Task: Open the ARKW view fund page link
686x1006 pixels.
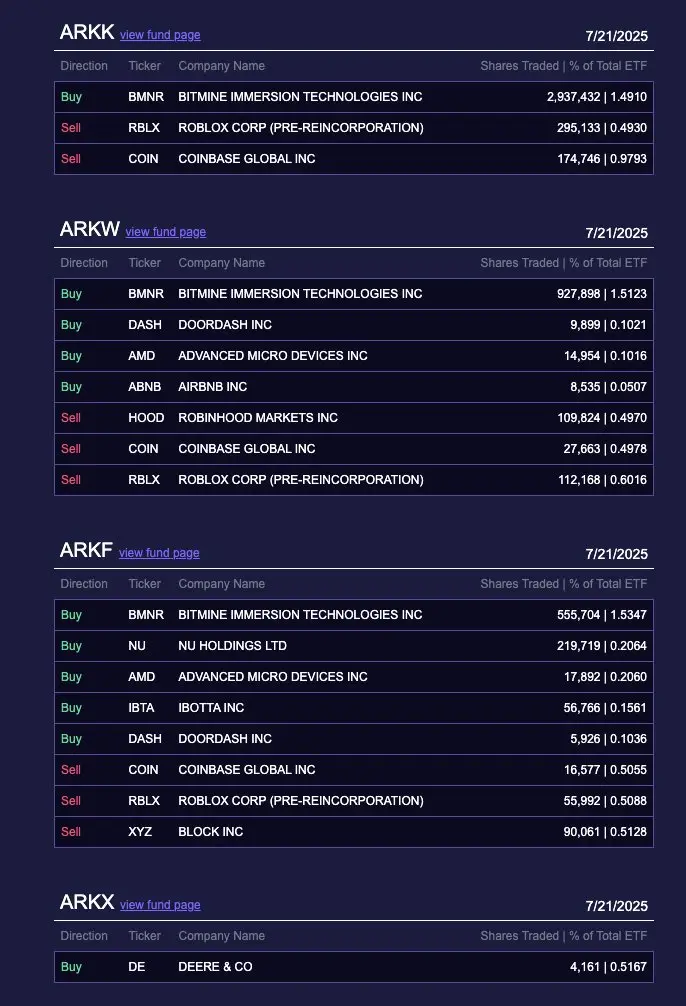Action: pyautogui.click(x=165, y=232)
